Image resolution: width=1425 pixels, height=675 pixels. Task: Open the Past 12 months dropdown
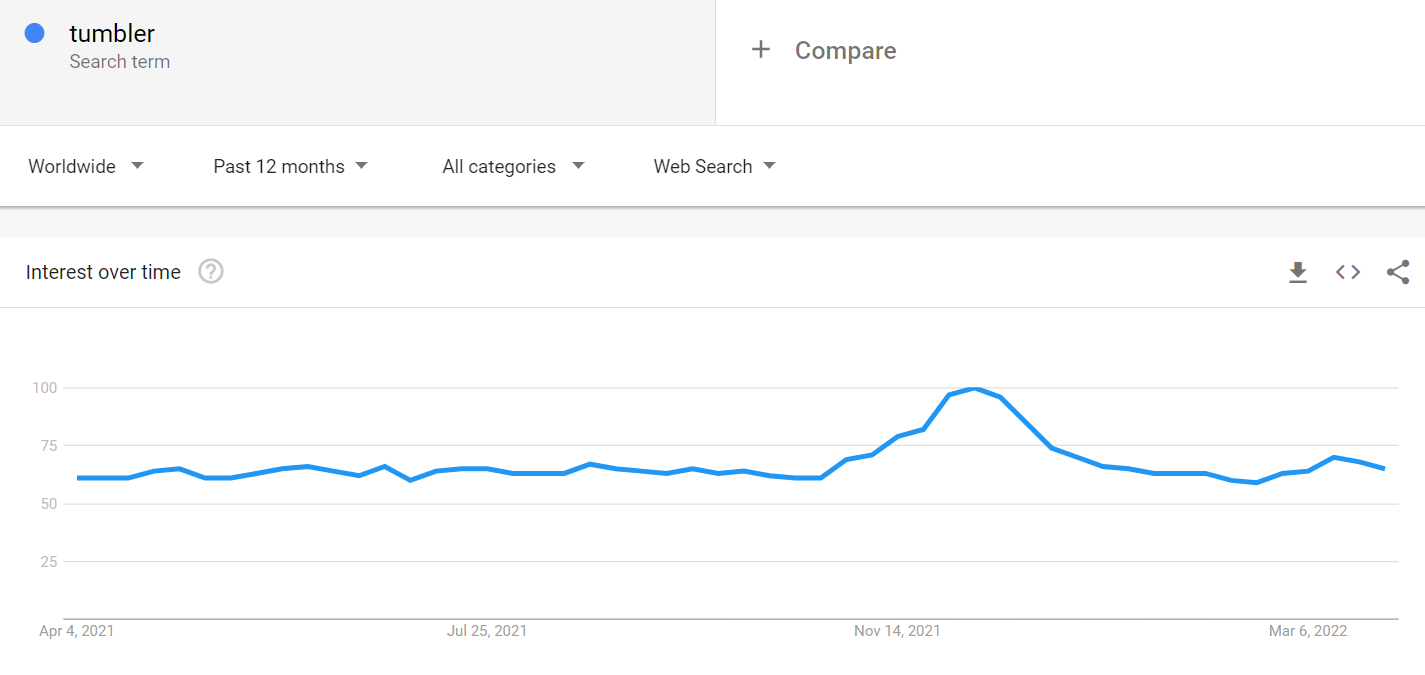291,167
